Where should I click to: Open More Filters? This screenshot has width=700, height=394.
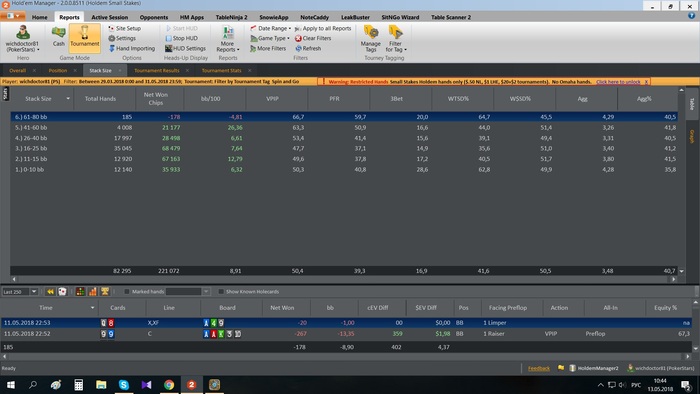(268, 48)
